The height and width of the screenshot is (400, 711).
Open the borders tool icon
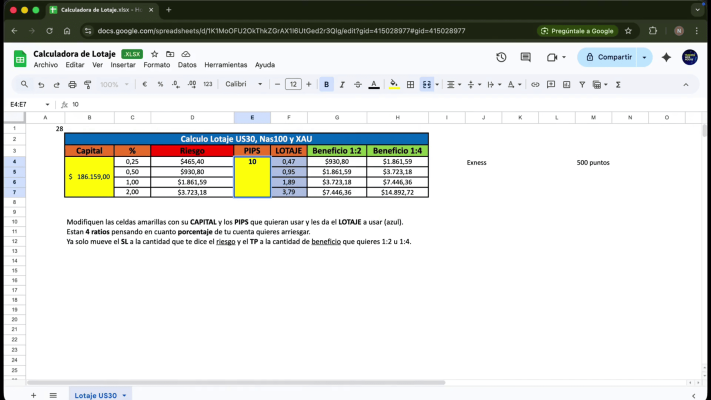(410, 84)
